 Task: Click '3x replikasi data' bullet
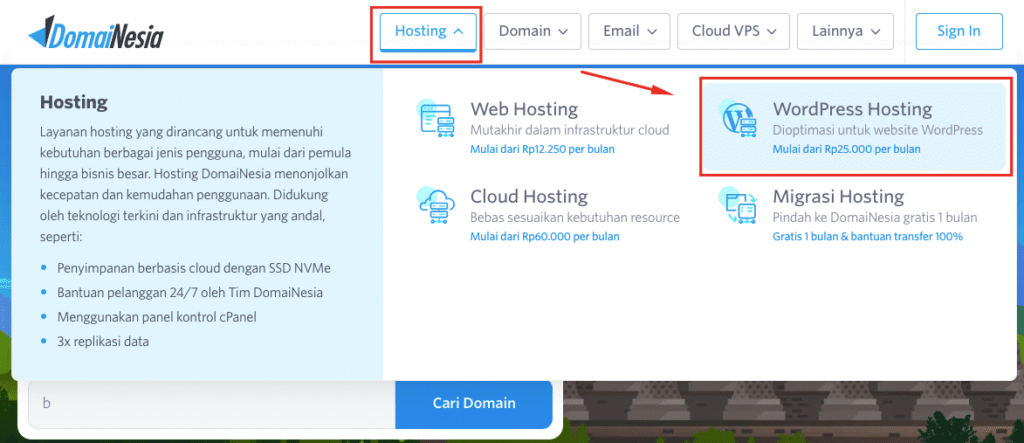coord(103,341)
